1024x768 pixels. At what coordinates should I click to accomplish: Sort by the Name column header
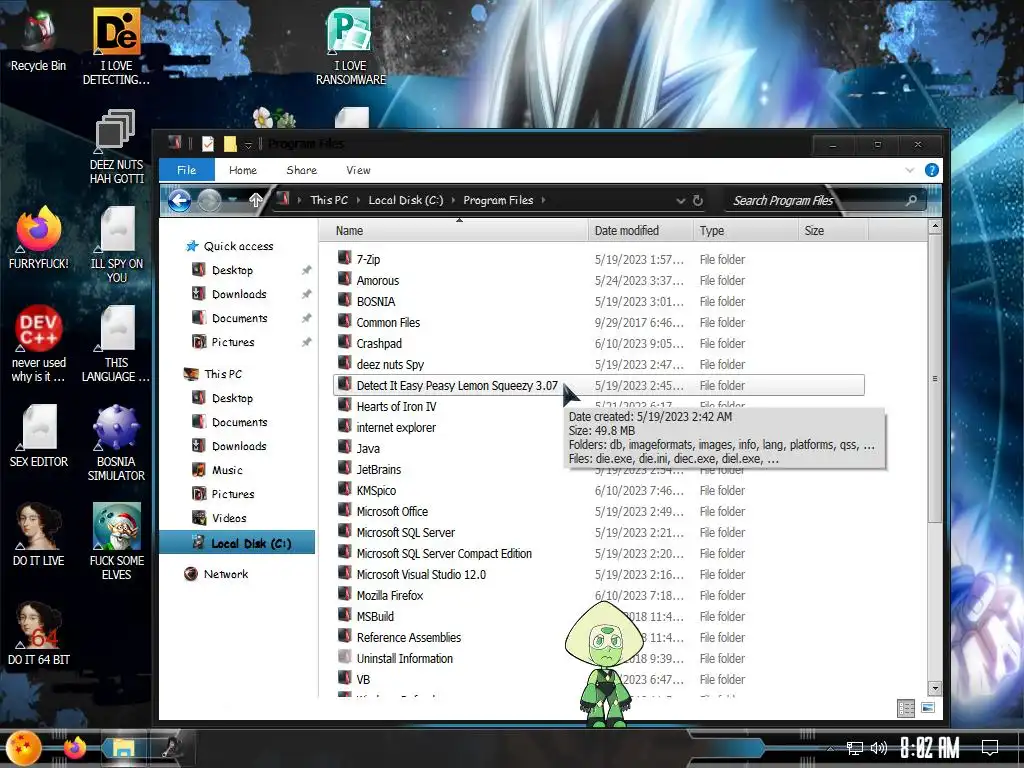[454, 231]
